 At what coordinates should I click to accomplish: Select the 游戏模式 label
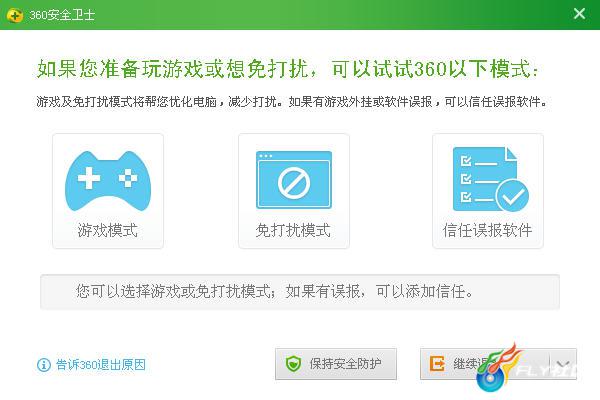[108, 230]
